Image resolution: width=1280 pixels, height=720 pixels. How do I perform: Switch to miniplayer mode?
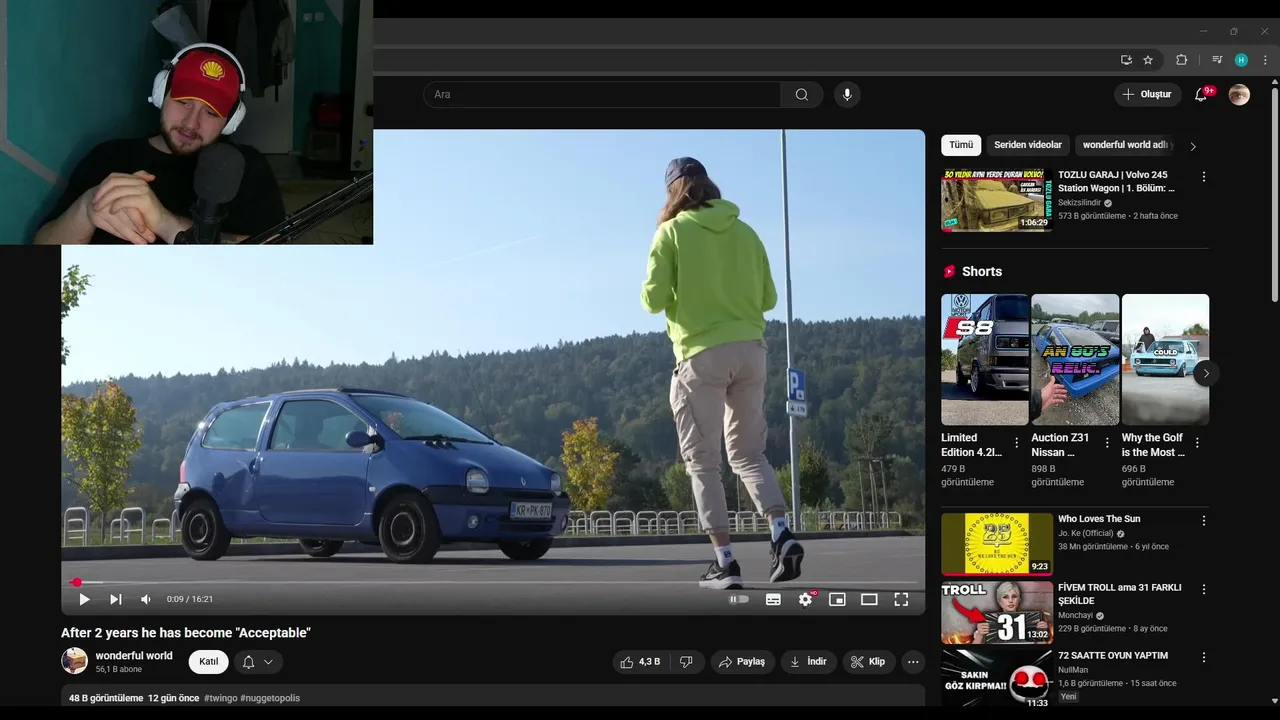837,599
